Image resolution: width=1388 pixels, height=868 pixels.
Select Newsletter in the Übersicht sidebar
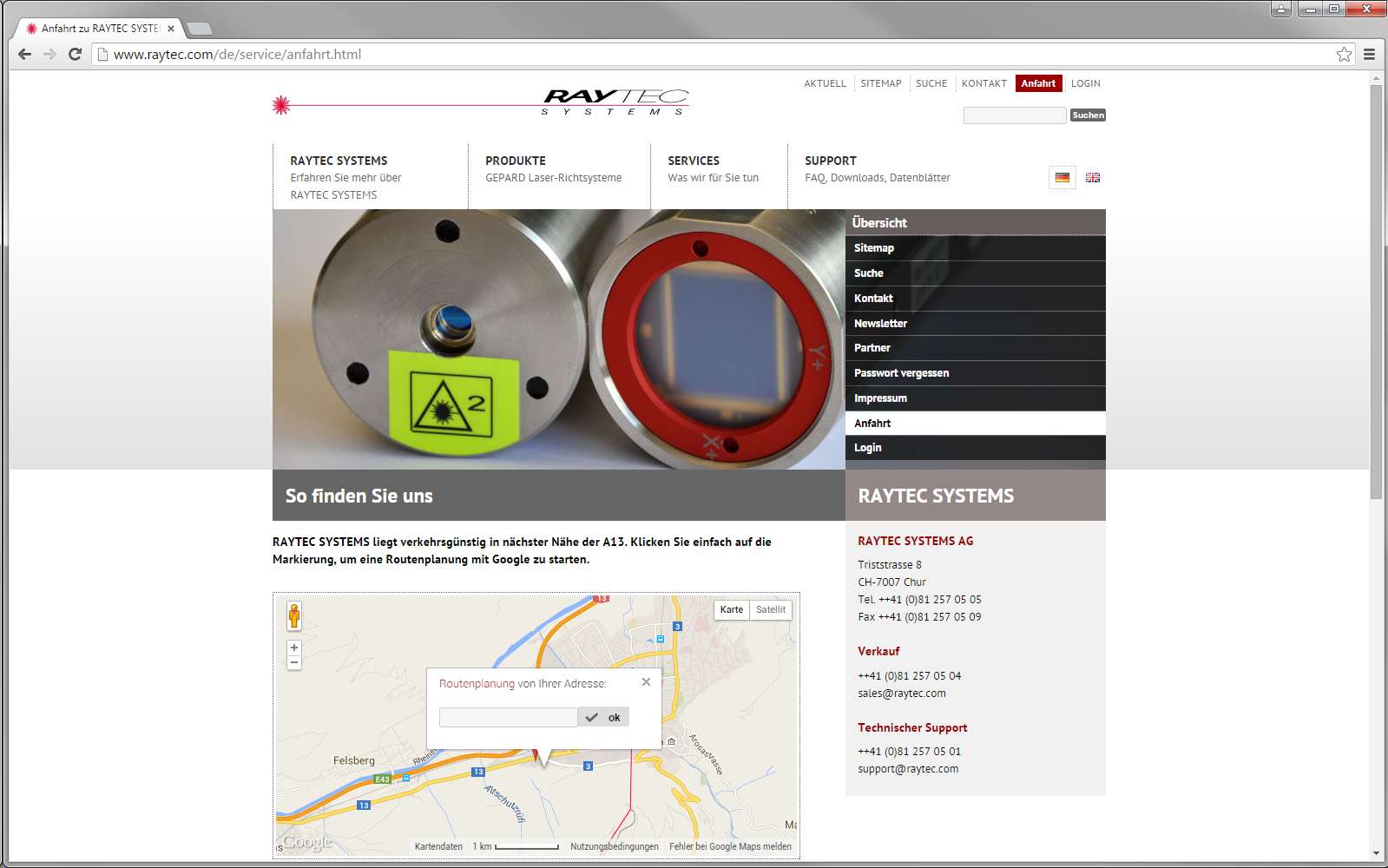880,323
